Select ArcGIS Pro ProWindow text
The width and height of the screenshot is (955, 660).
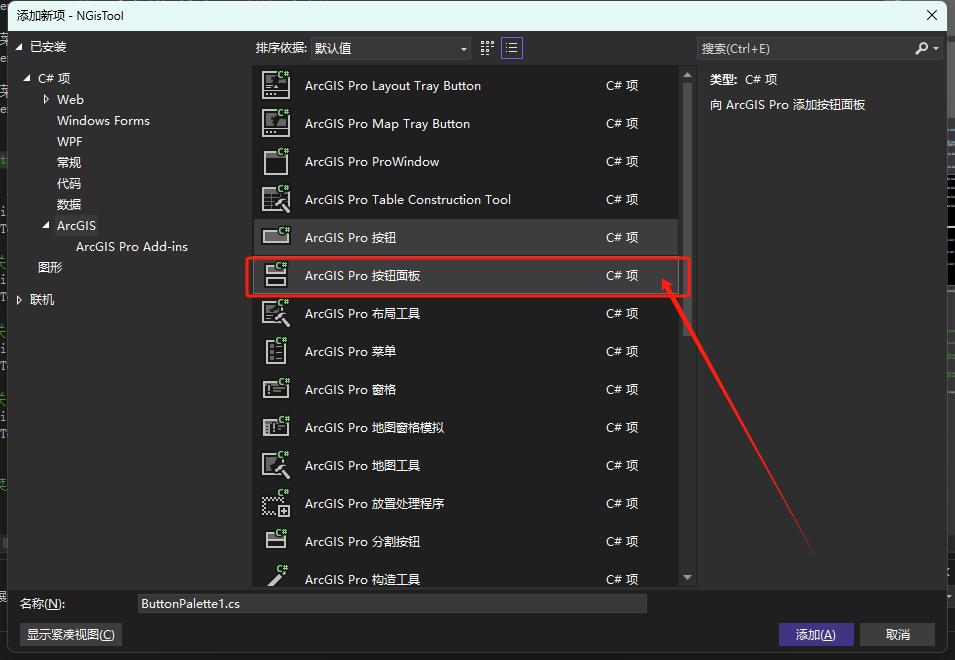pyautogui.click(x=372, y=161)
